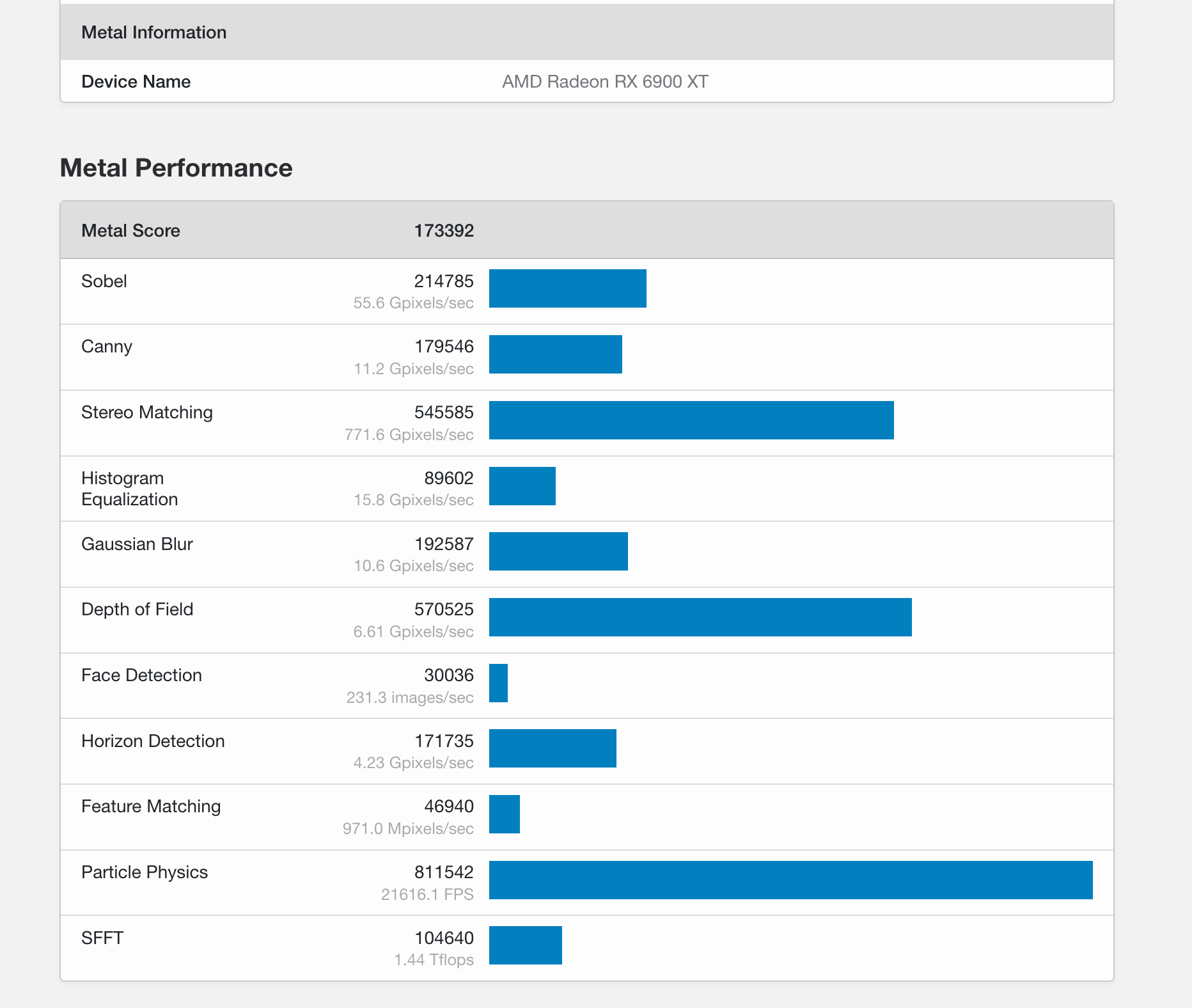Image resolution: width=1192 pixels, height=1008 pixels.
Task: Click the Metal Information header
Action: coord(153,33)
